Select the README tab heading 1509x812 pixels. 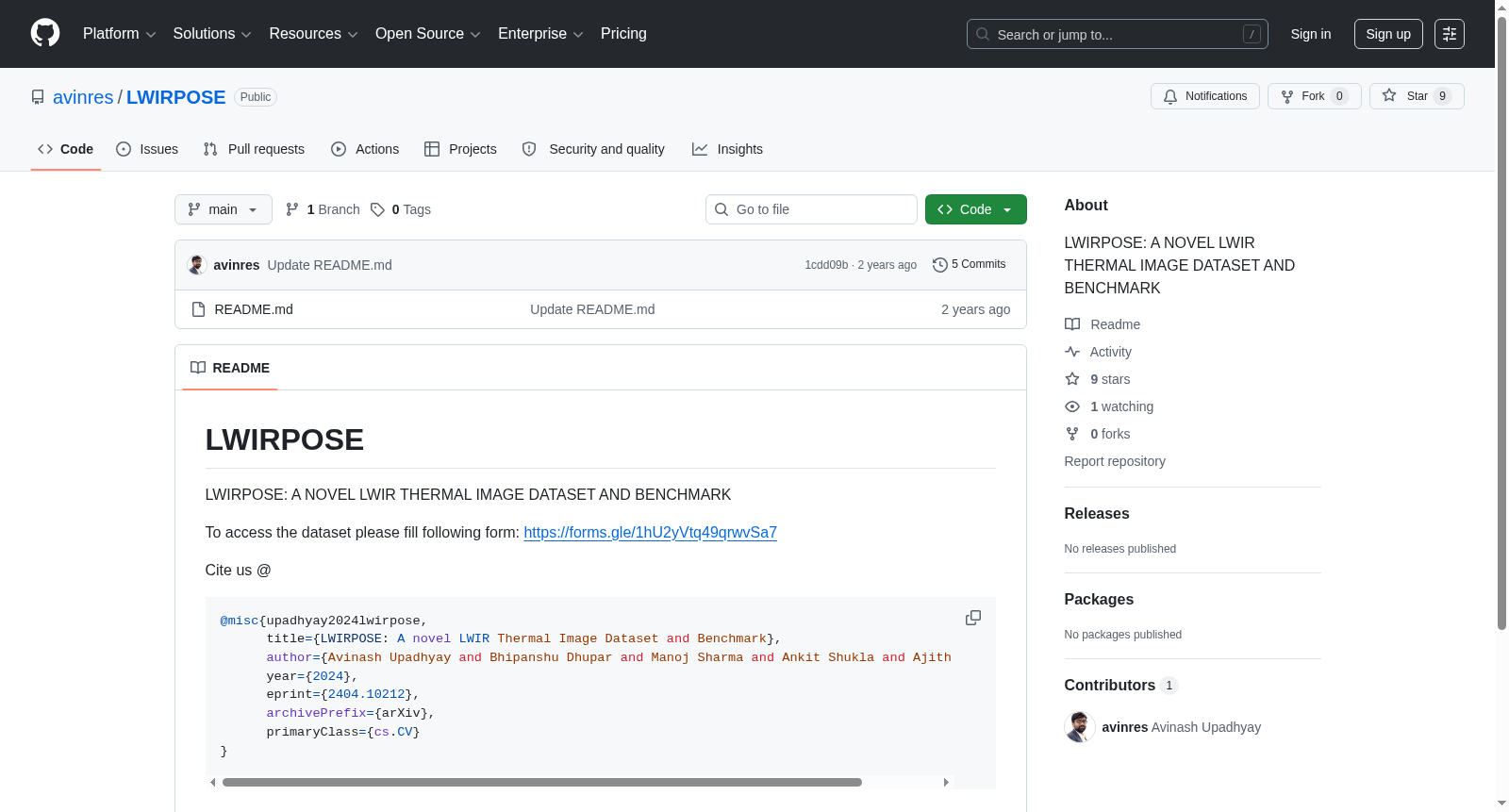pos(230,368)
